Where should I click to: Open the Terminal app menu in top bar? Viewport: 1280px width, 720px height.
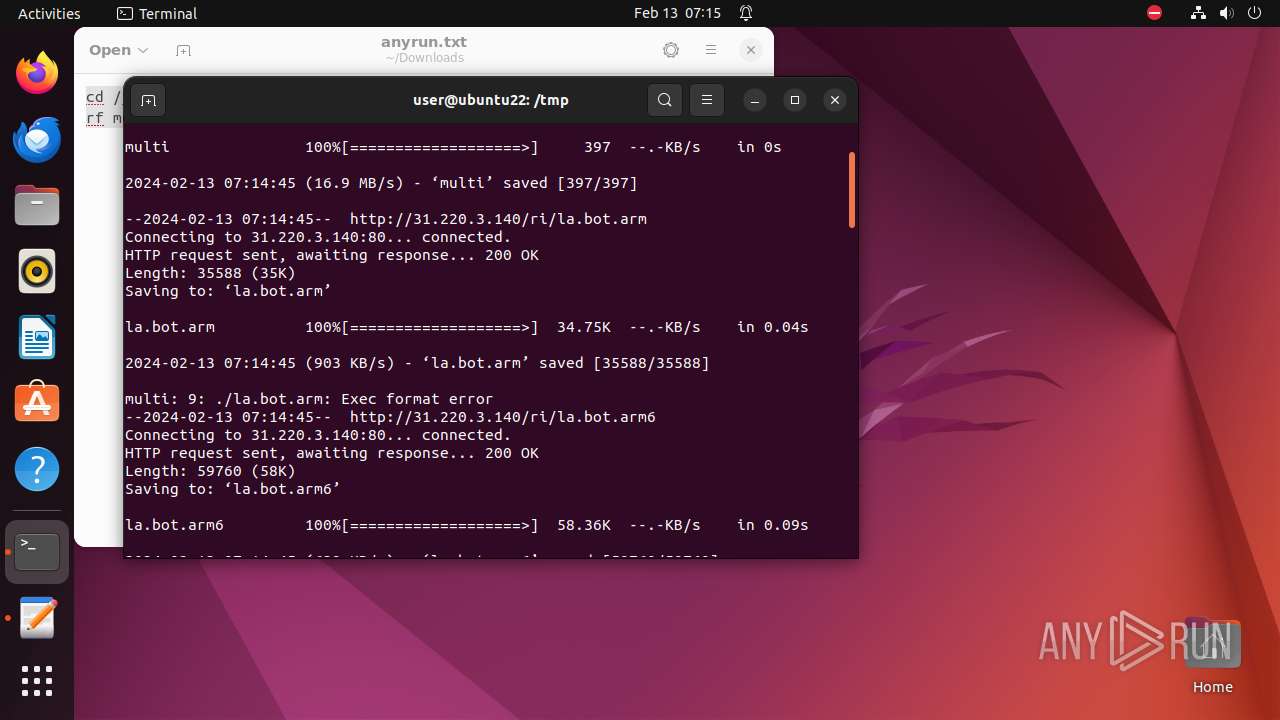pyautogui.click(x=157, y=13)
